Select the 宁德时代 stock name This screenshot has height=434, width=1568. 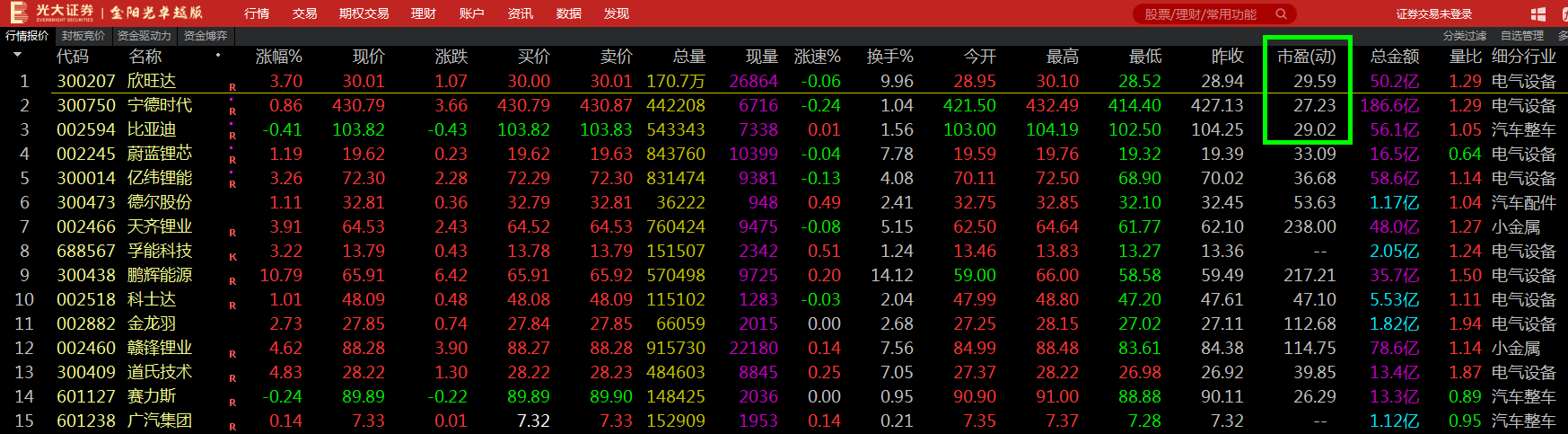160,105
